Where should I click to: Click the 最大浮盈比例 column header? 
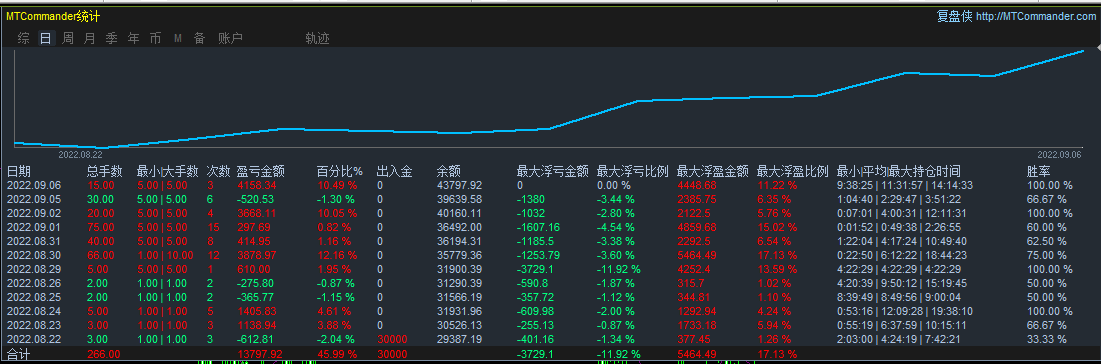coord(793,171)
